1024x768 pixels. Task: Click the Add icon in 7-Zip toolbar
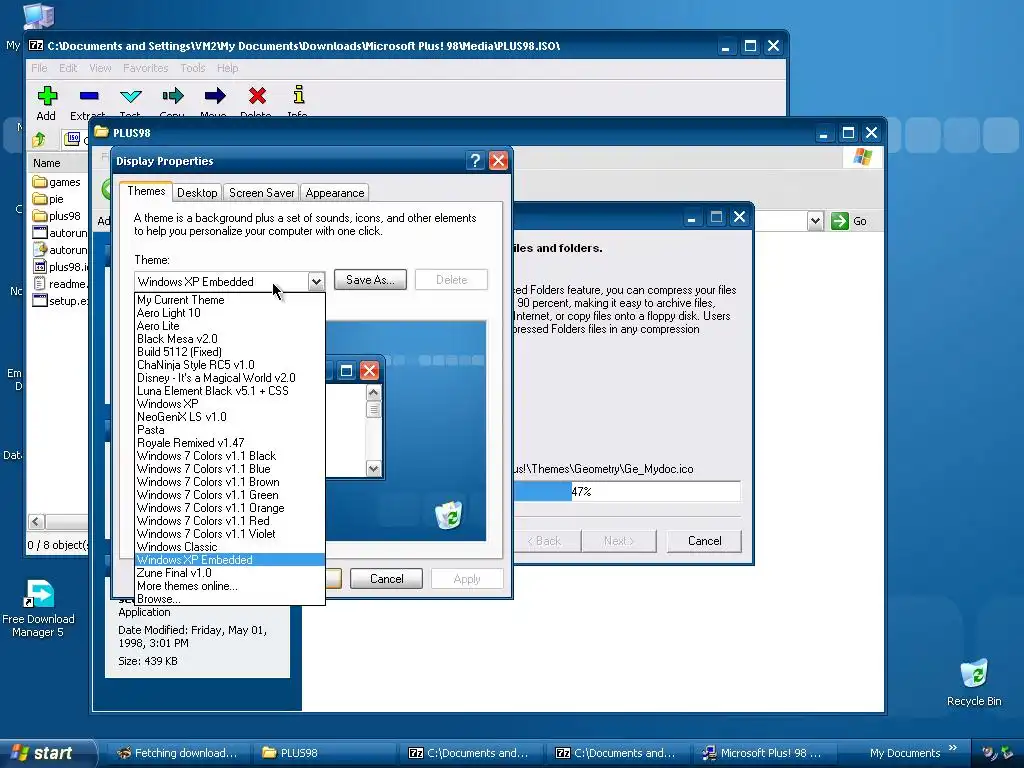46,96
